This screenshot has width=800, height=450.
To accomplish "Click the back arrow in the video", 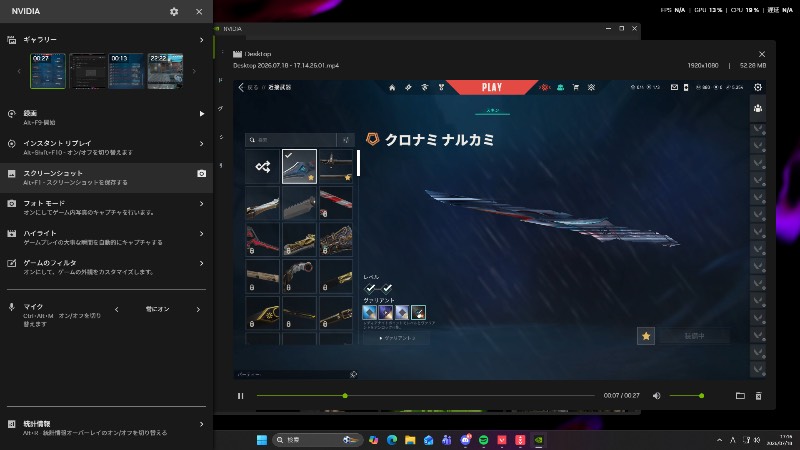I will click(x=241, y=87).
